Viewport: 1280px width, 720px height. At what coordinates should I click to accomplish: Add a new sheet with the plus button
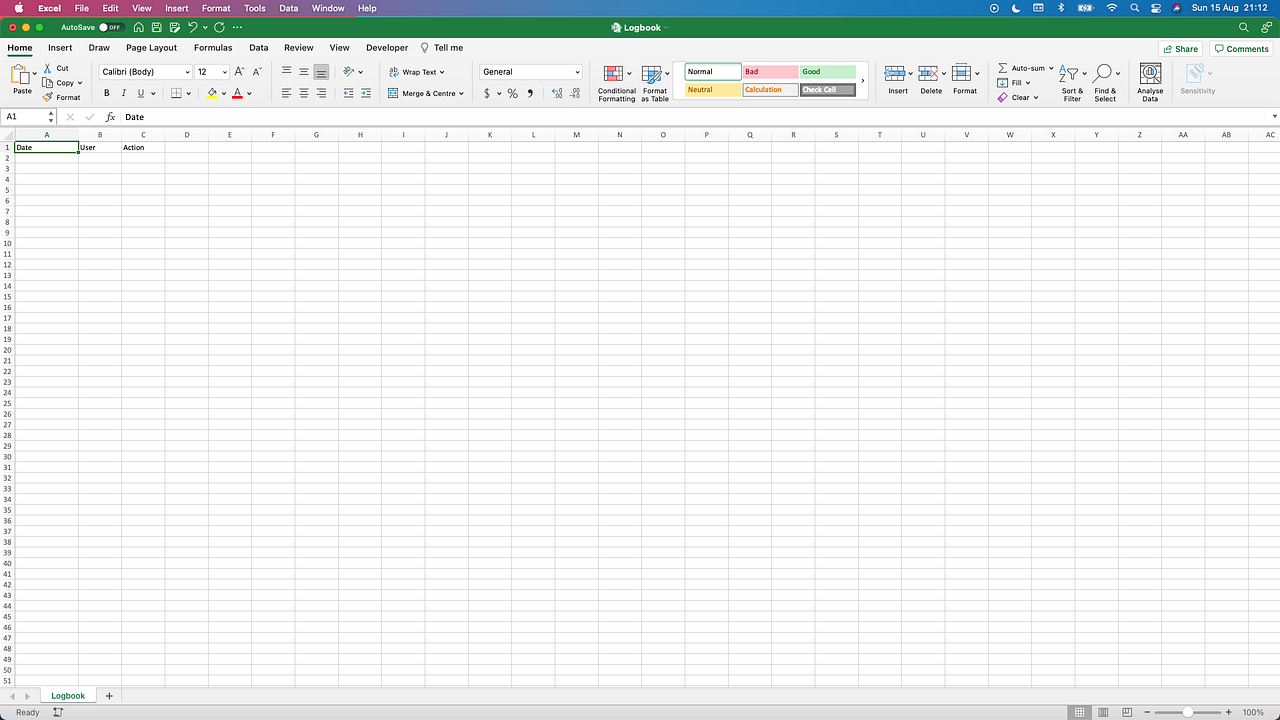pos(109,695)
